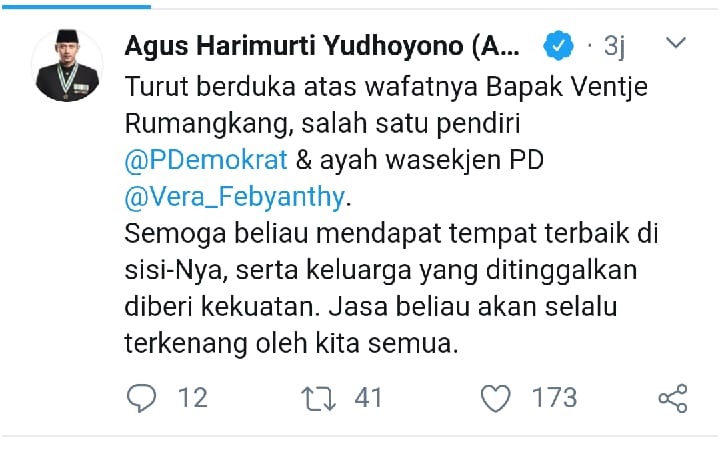
Task: Open the @PDemokrat mention
Action: coord(206,160)
